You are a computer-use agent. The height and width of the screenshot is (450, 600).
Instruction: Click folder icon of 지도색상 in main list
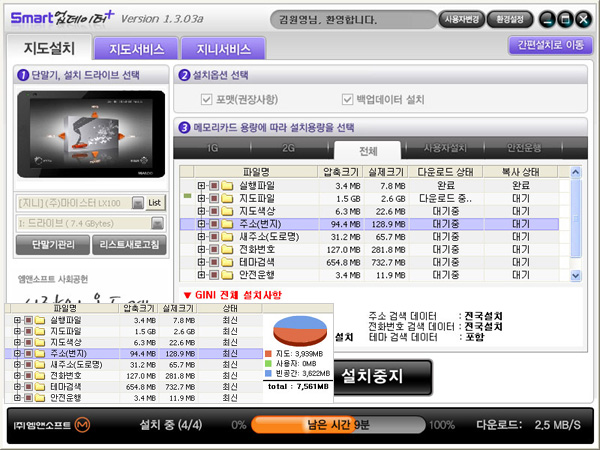coord(227,211)
